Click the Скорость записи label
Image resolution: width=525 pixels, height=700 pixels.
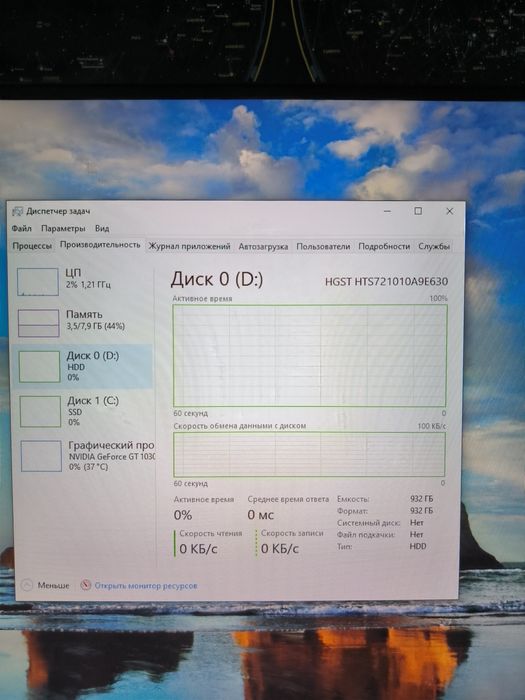(x=292, y=533)
